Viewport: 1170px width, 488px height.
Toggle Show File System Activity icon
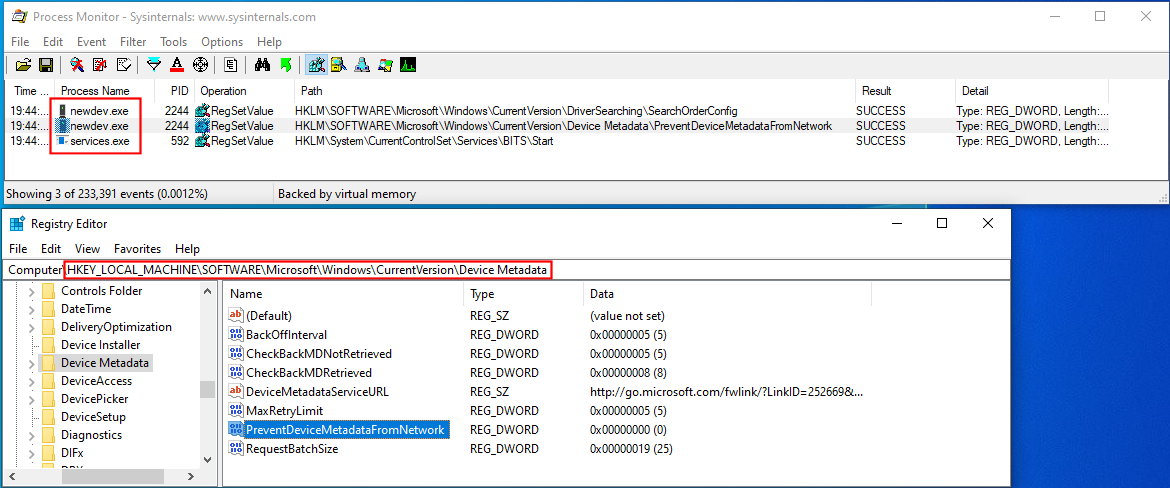tap(338, 65)
